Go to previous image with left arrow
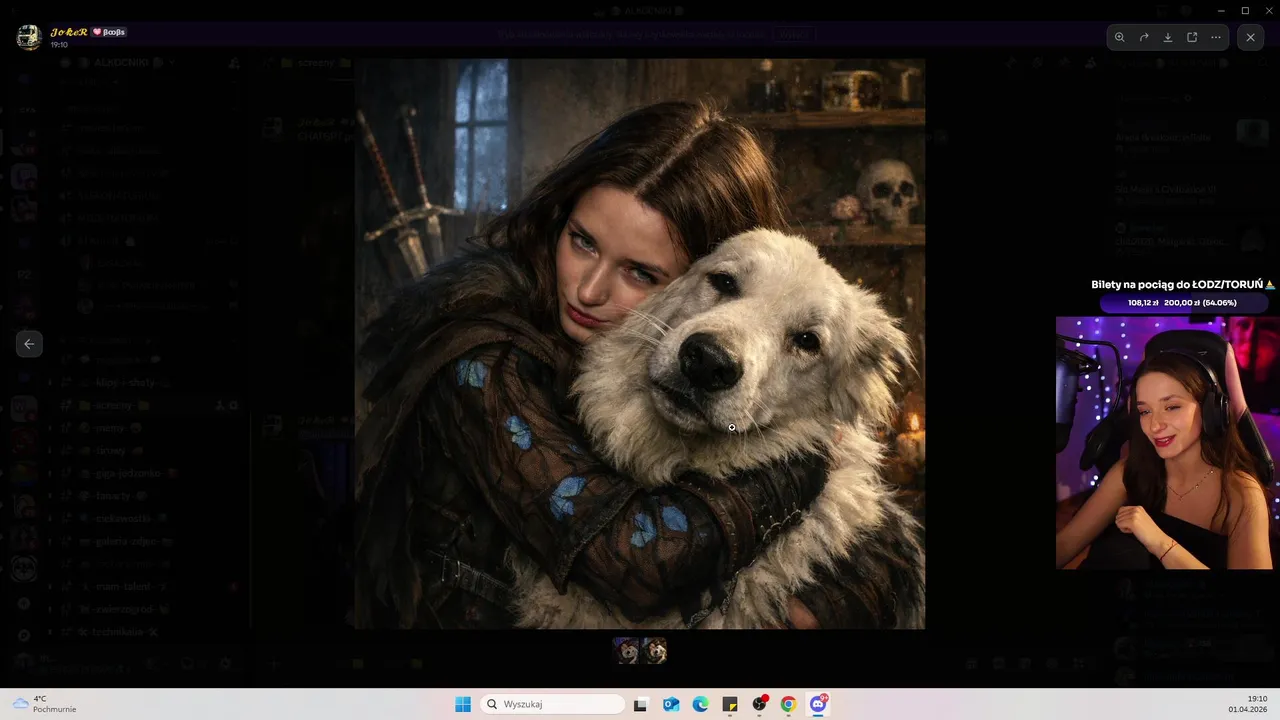 pyautogui.click(x=29, y=344)
